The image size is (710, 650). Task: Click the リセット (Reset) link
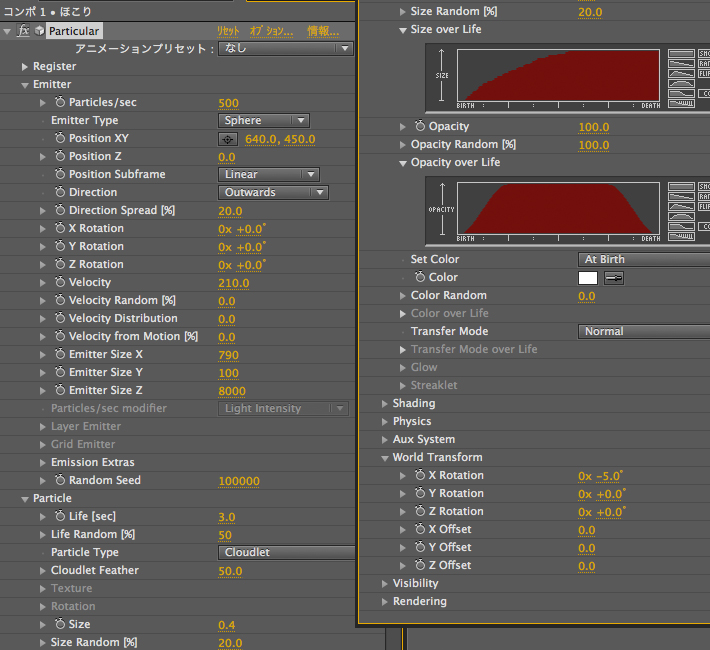228,32
